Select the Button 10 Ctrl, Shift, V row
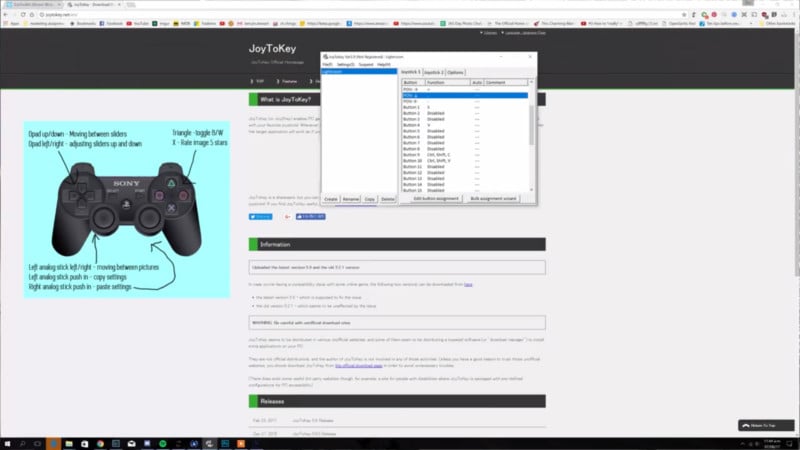The height and width of the screenshot is (450, 800). point(465,161)
